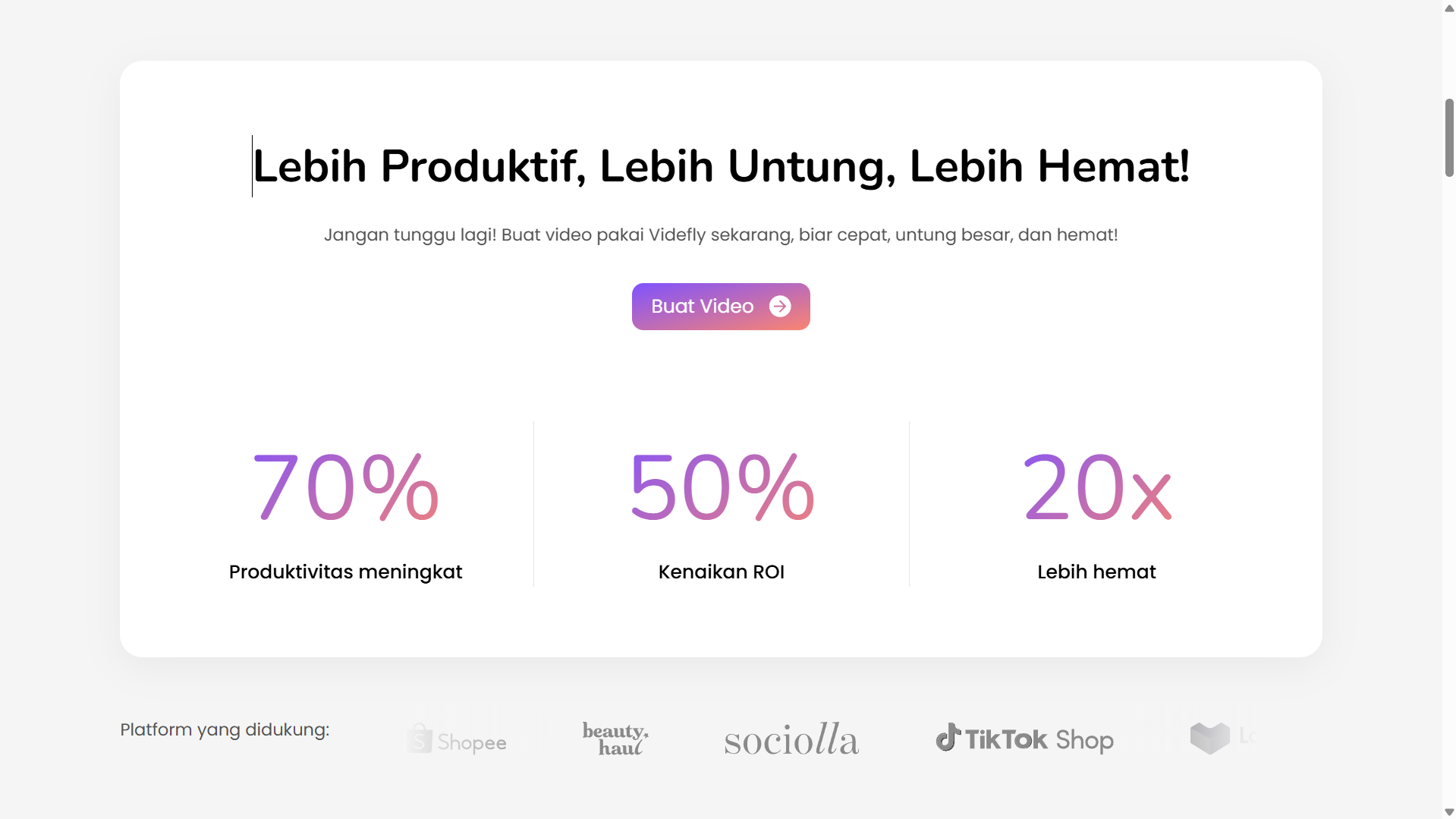The width and height of the screenshot is (1456, 819).
Task: Click the arrow icon inside Buat Video
Action: pos(780,307)
